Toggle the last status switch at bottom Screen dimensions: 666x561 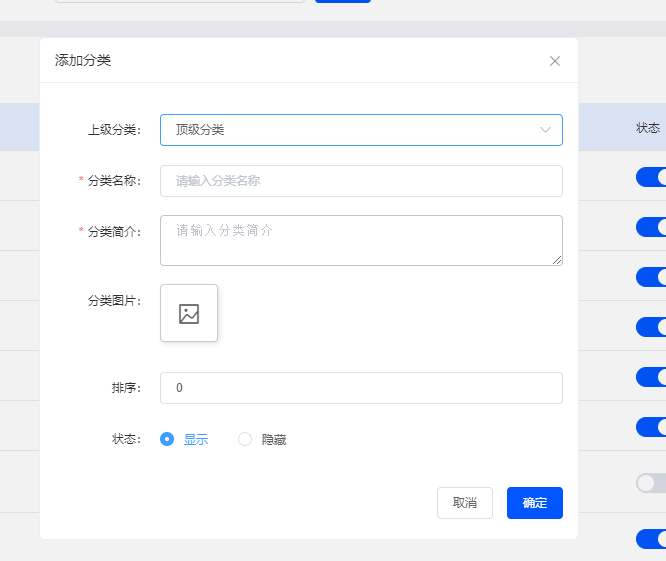pyautogui.click(x=651, y=539)
